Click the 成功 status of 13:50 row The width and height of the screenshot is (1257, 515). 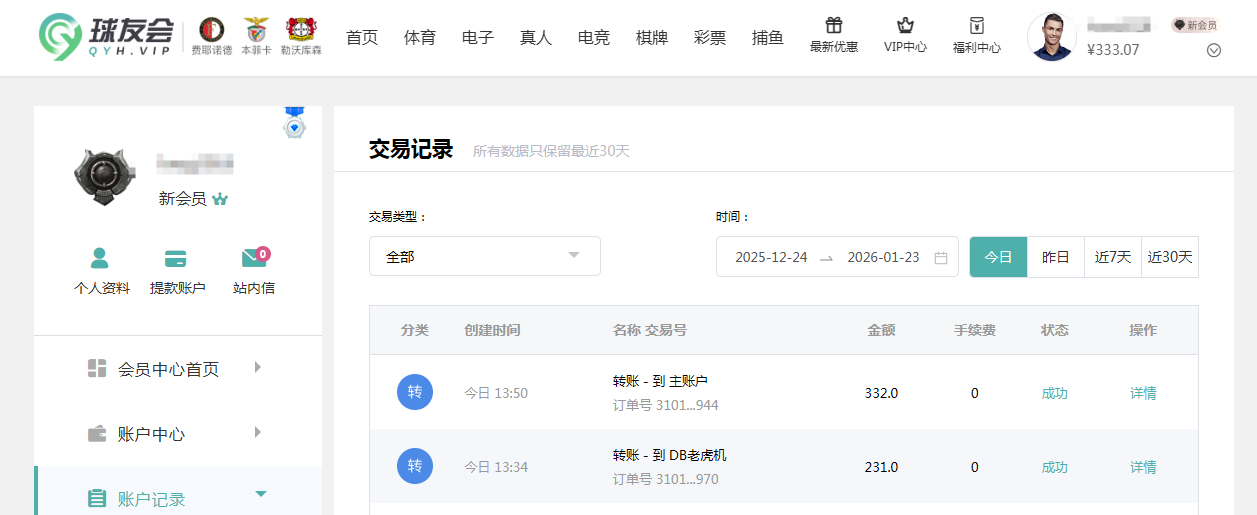point(1055,393)
